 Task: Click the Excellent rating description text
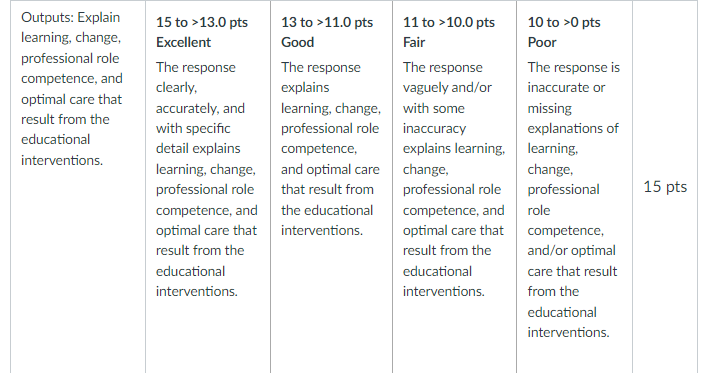coord(206,179)
